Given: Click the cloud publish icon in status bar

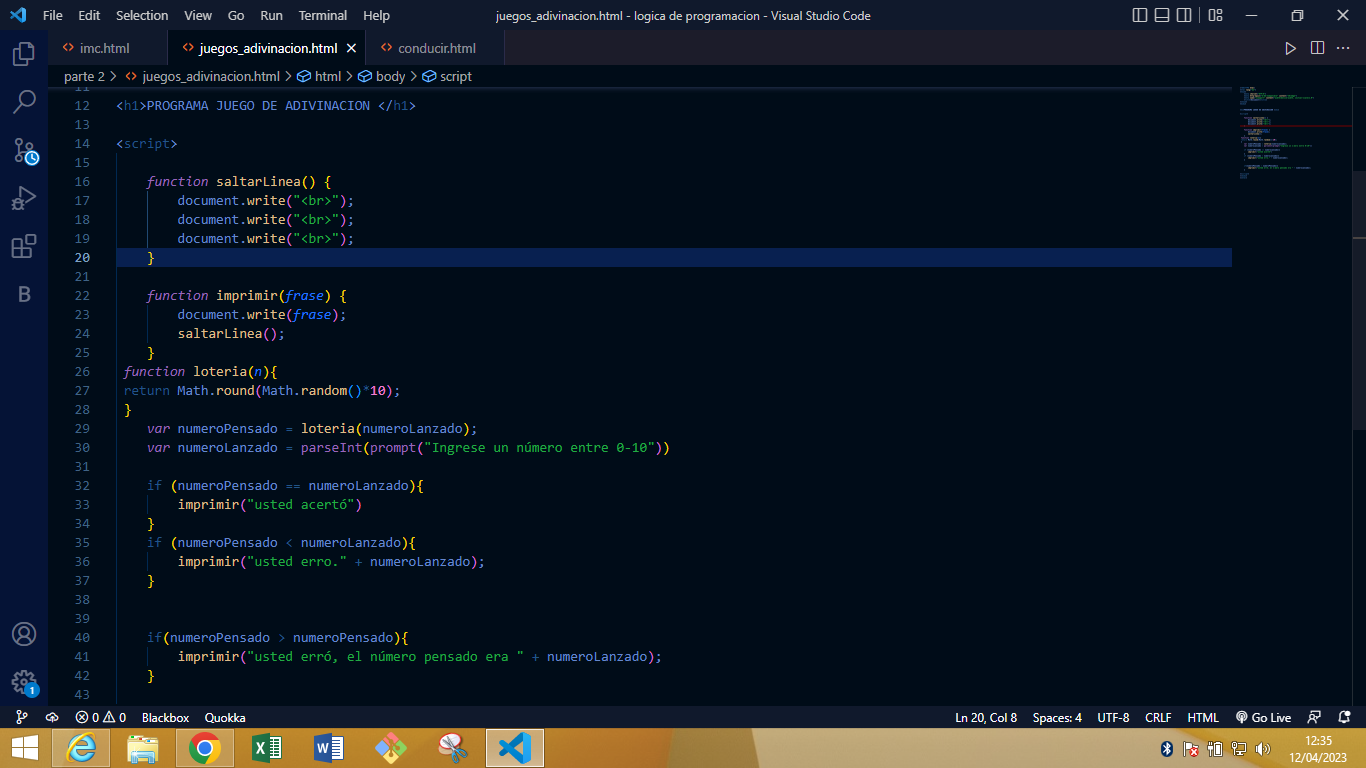Looking at the screenshot, I should coord(52,718).
